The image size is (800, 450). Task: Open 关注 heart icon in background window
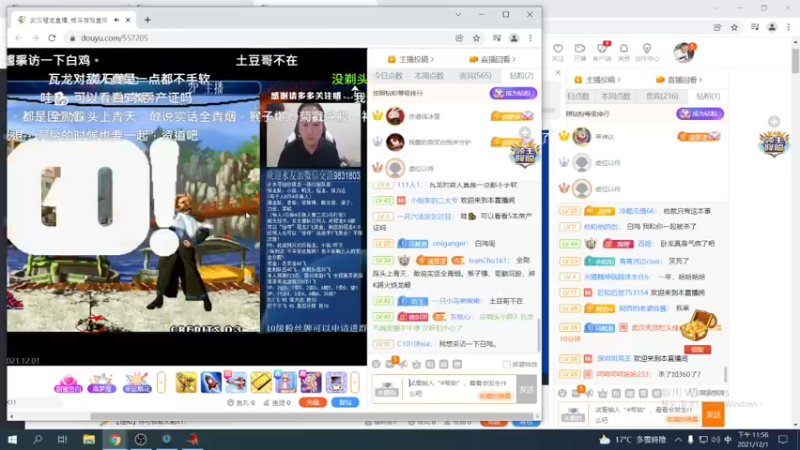click(x=558, y=48)
